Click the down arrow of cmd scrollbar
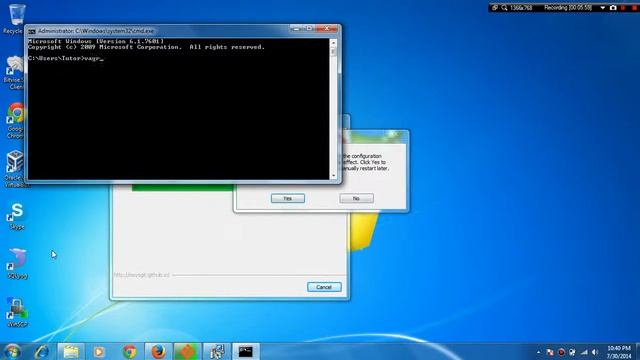640x360 pixels. (x=333, y=176)
